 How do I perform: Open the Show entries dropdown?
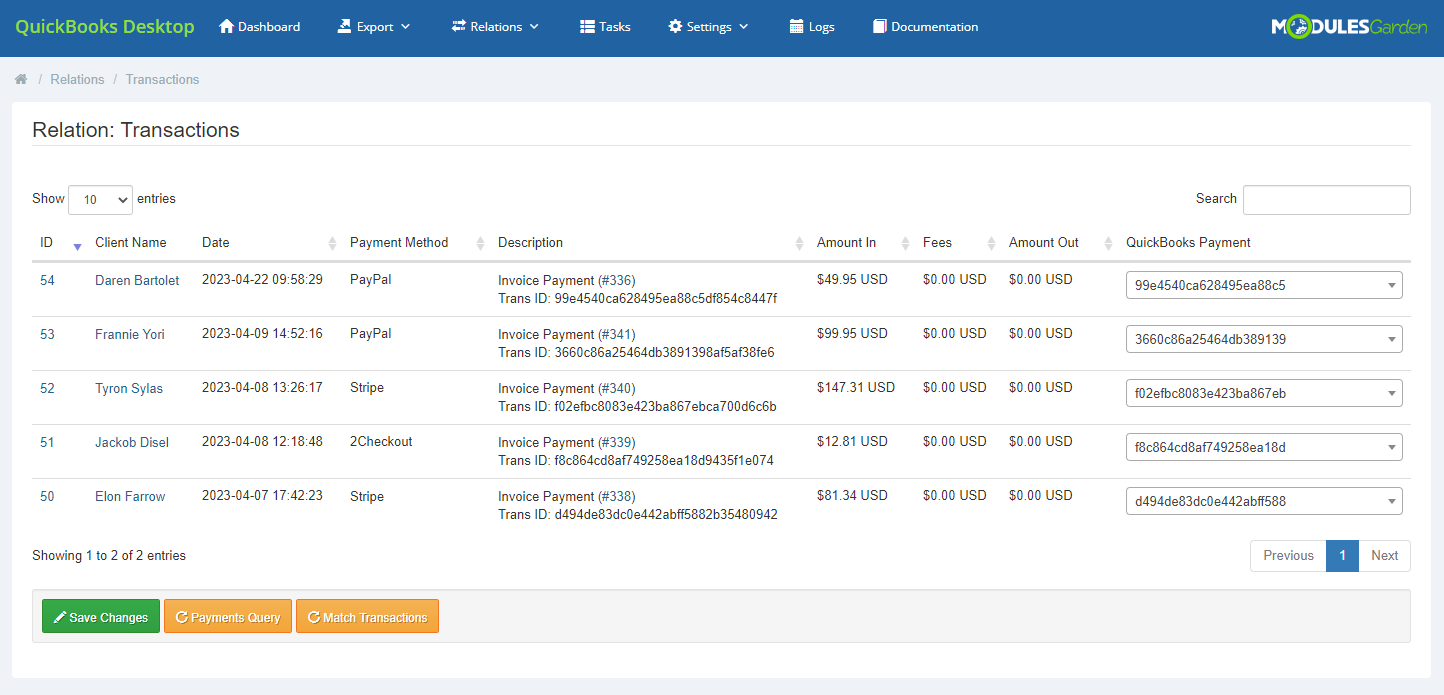[x=100, y=199]
